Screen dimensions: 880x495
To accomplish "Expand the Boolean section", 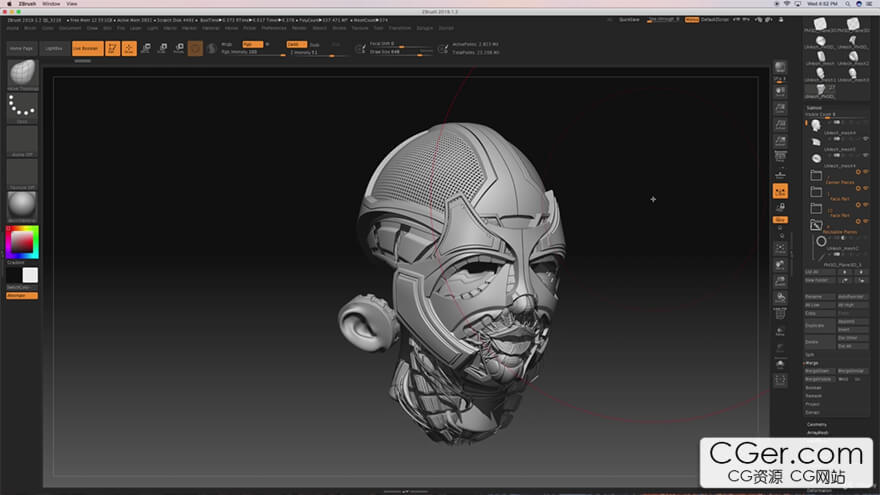I will click(814, 388).
